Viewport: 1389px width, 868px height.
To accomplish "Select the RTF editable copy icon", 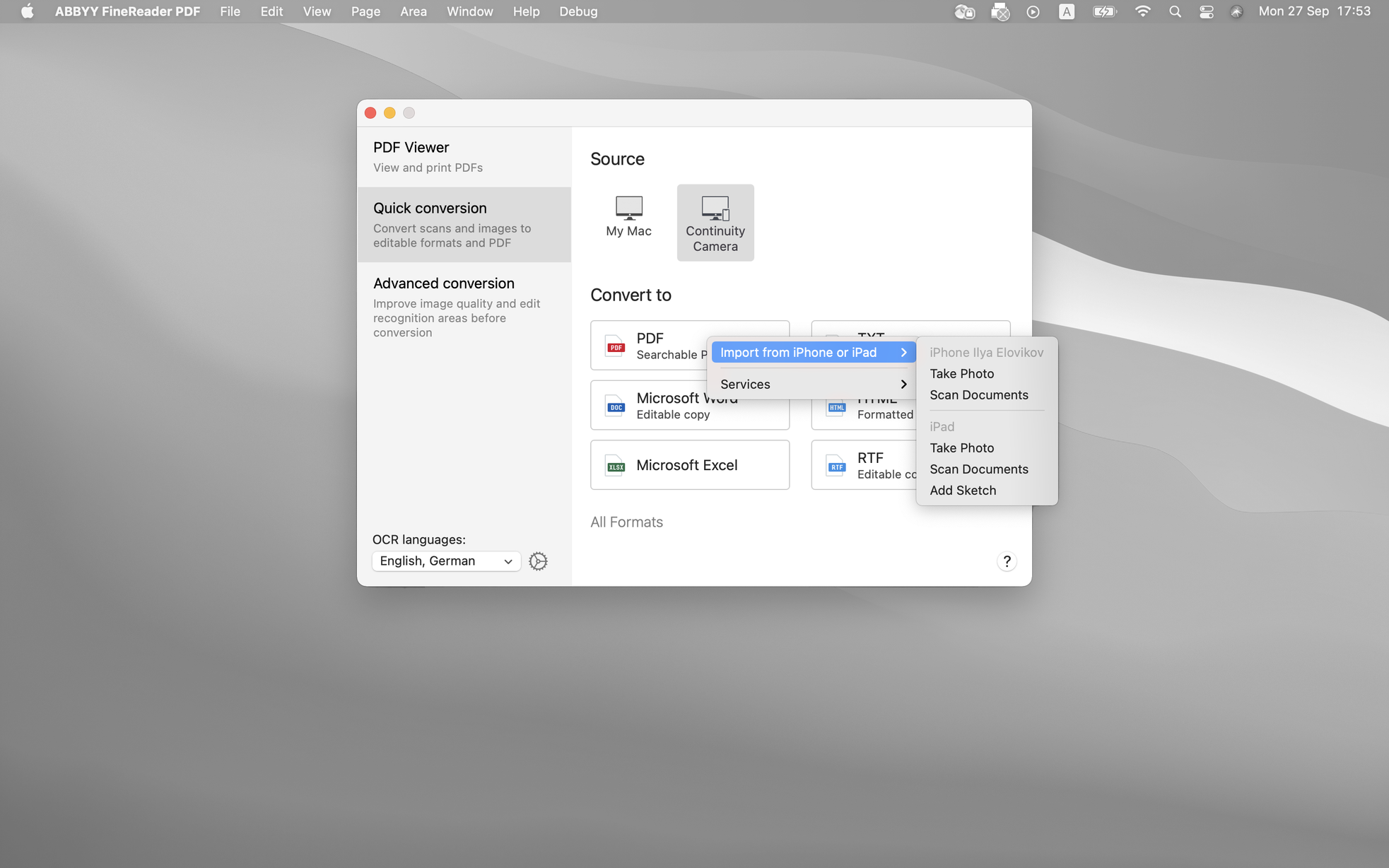I will (x=835, y=465).
